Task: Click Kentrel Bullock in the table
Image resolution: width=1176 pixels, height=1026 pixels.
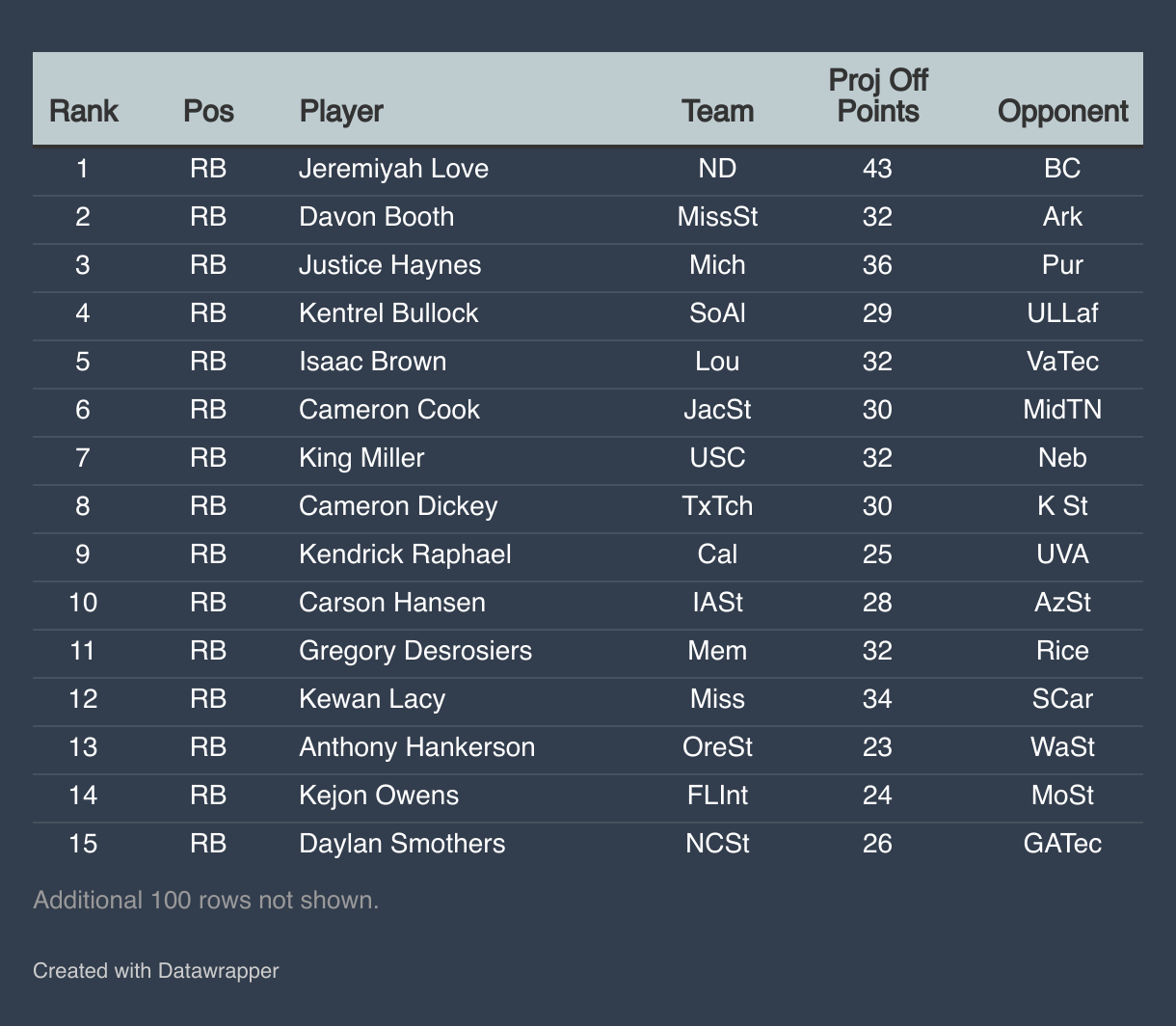Action: [388, 313]
